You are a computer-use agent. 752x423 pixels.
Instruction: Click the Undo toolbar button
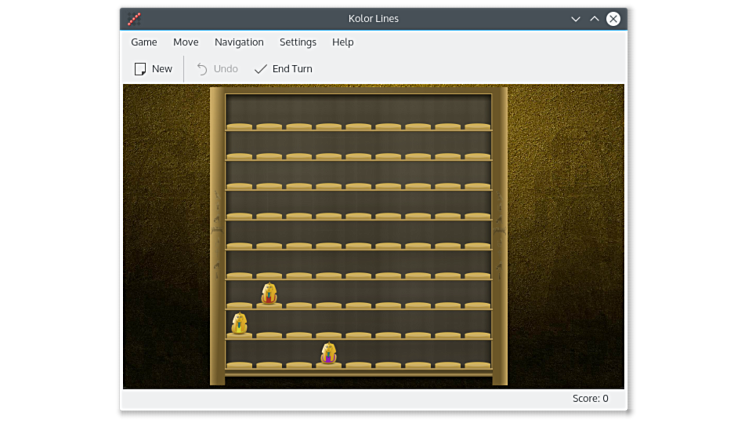click(217, 69)
